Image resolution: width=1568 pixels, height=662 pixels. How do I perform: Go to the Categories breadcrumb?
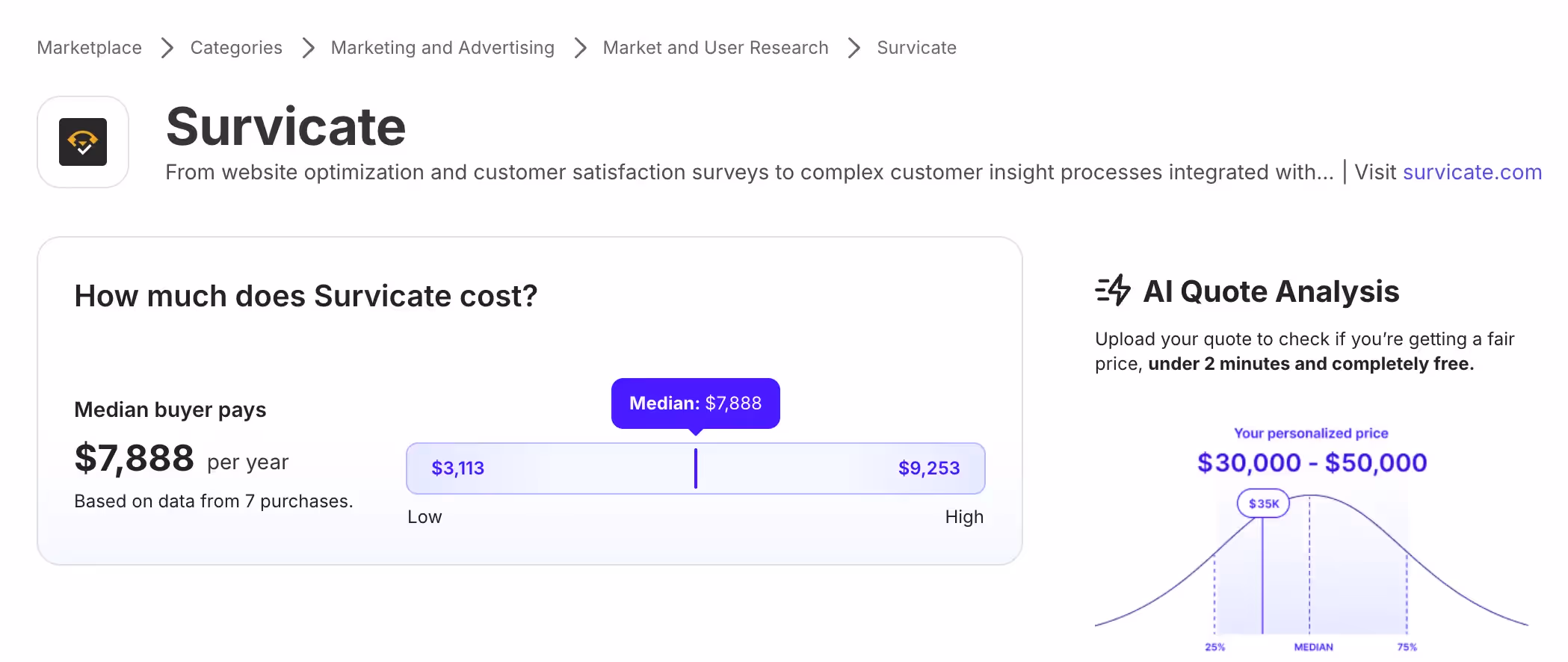coord(236,48)
